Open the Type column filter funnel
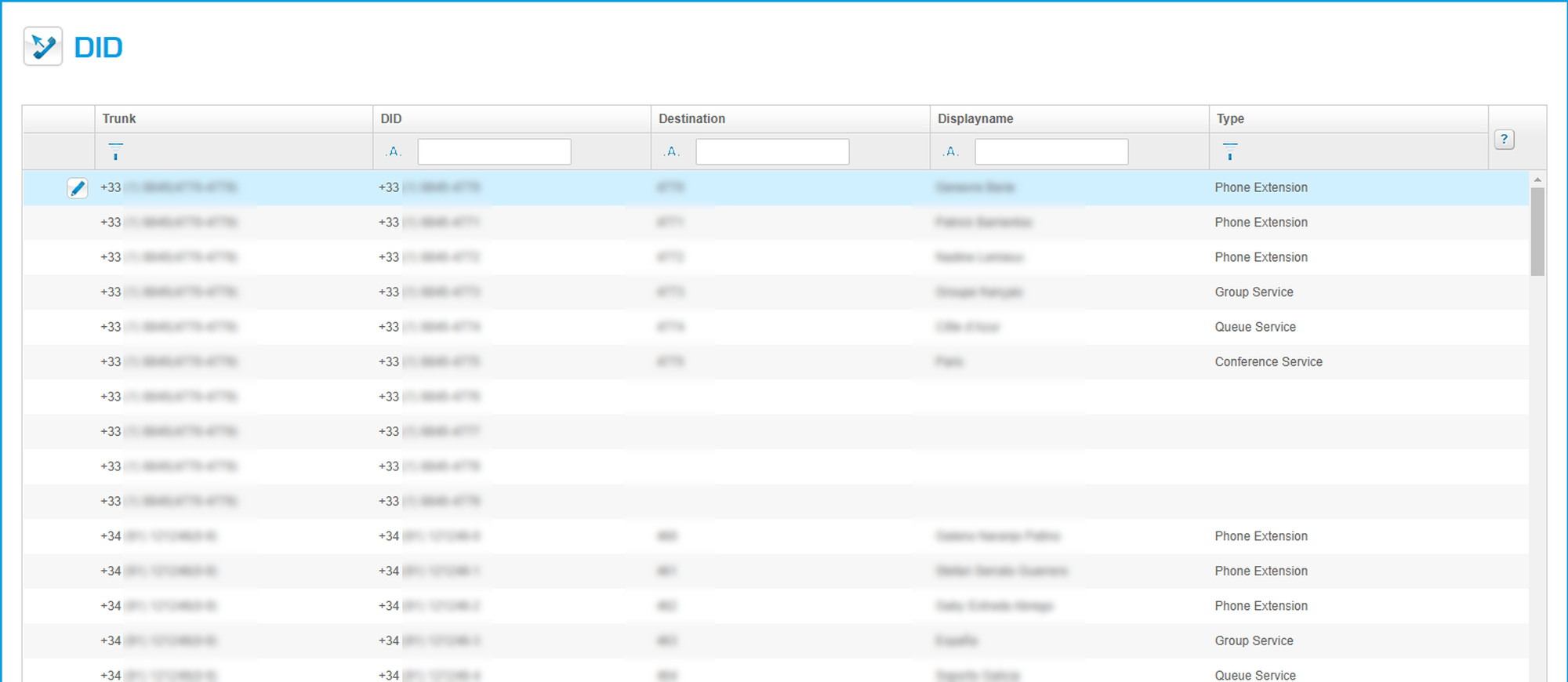1568x682 pixels. [x=1229, y=151]
